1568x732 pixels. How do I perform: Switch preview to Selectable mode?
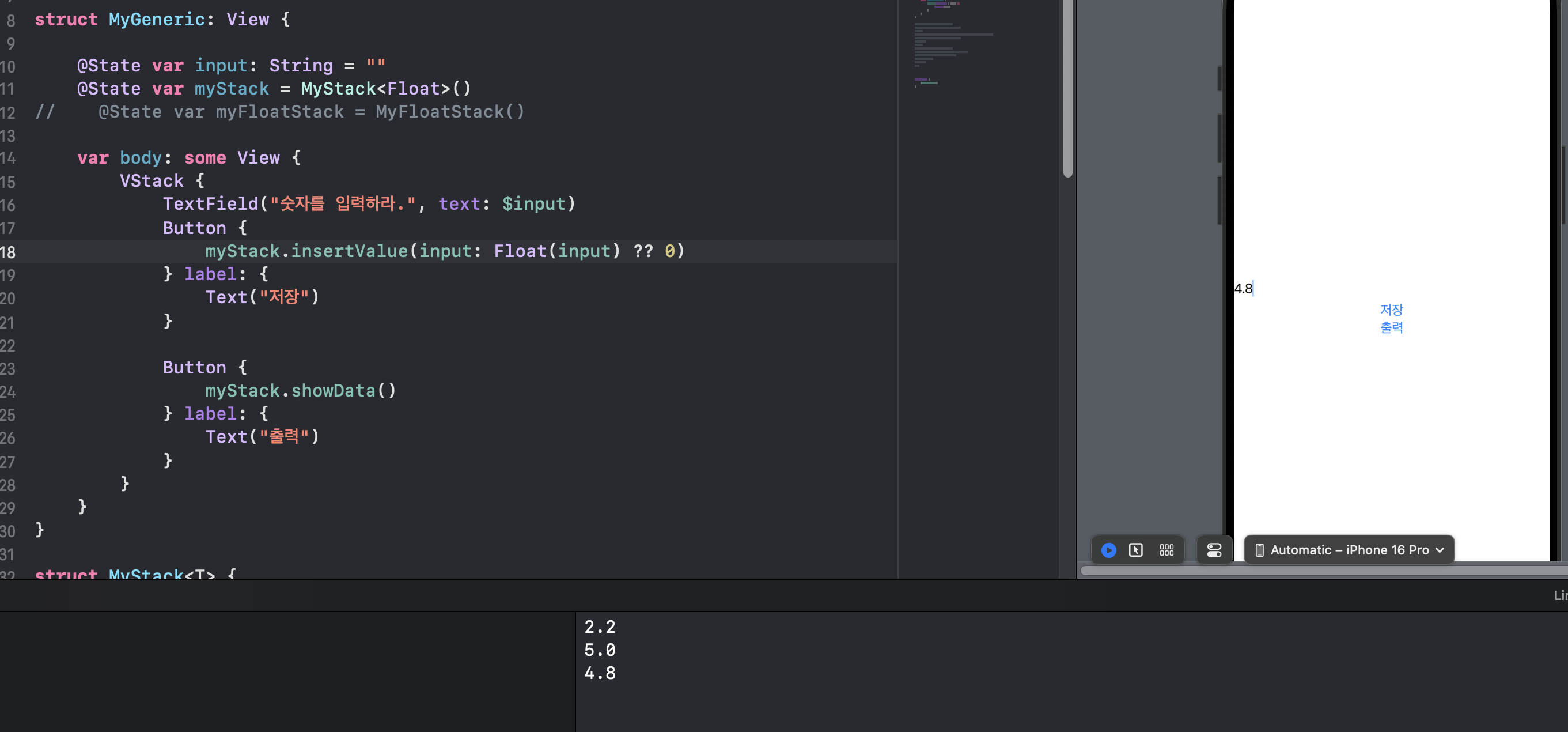point(1135,550)
